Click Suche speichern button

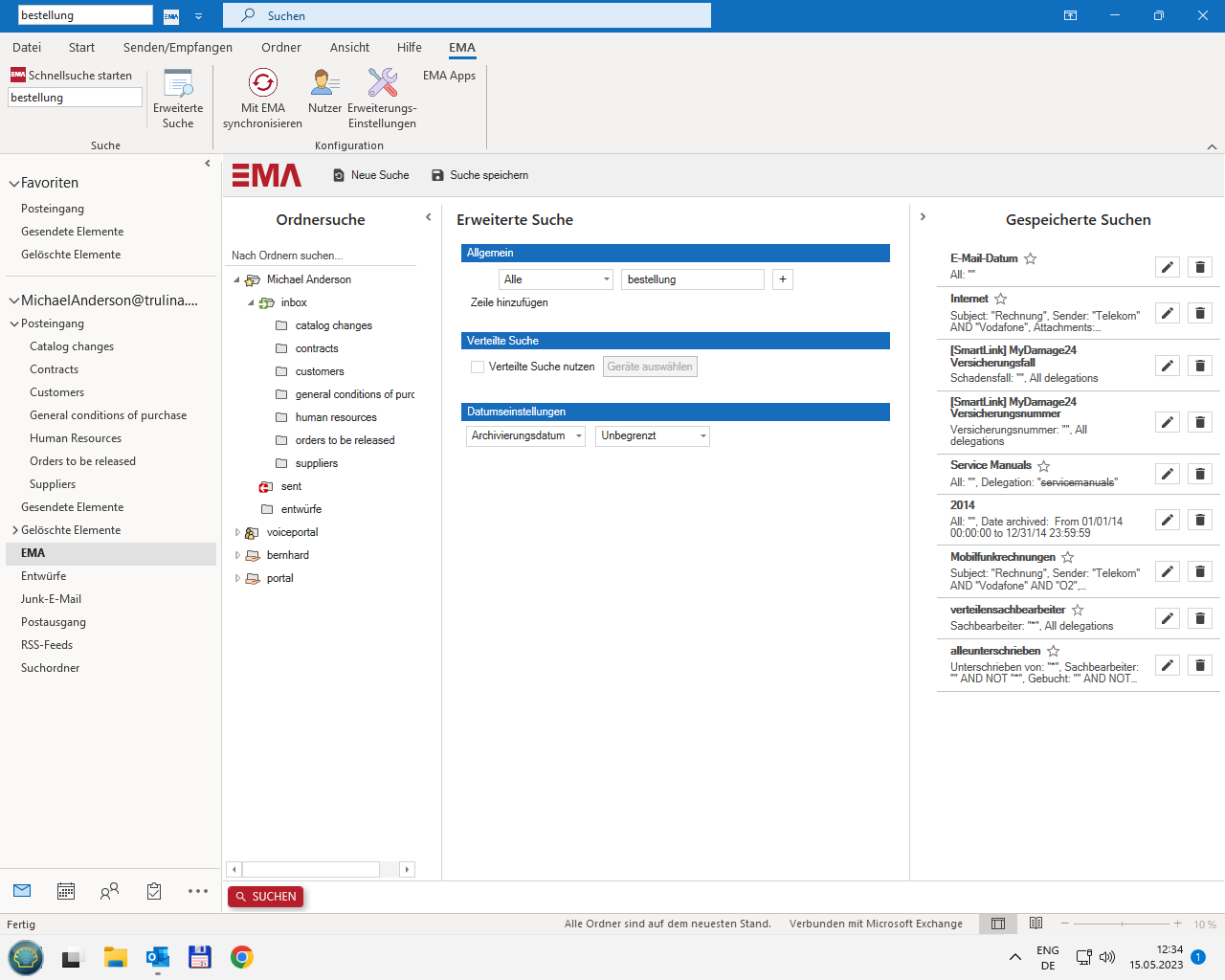pyautogui.click(x=479, y=175)
